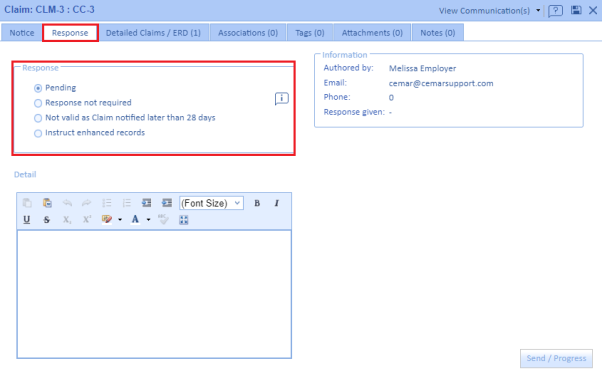Click the font color A icon

click(135, 219)
